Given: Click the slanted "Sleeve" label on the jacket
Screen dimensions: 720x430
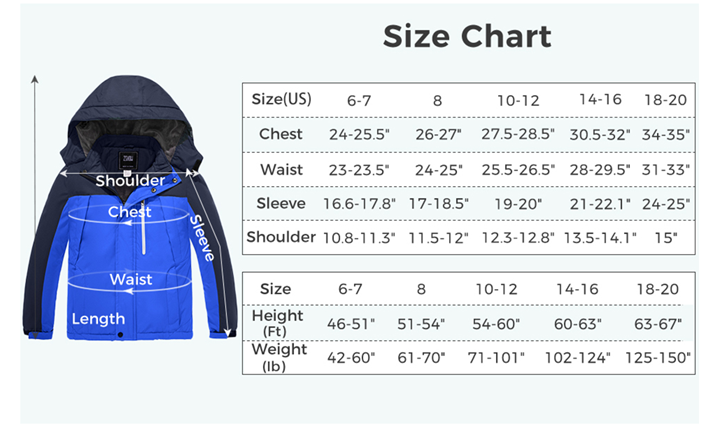Looking at the screenshot, I should click(x=203, y=238).
